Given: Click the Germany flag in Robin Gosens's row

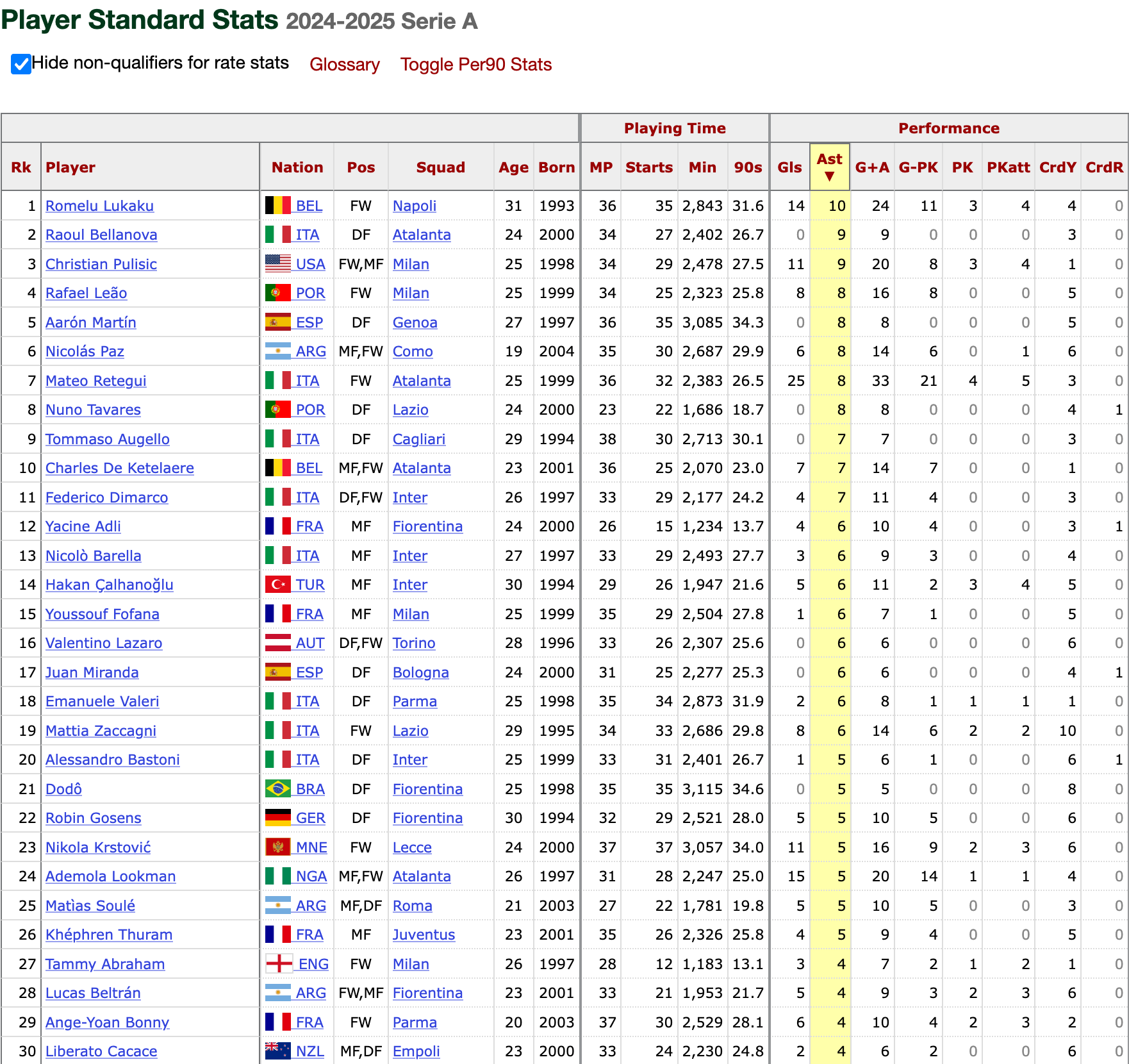Looking at the screenshot, I should 278,818.
